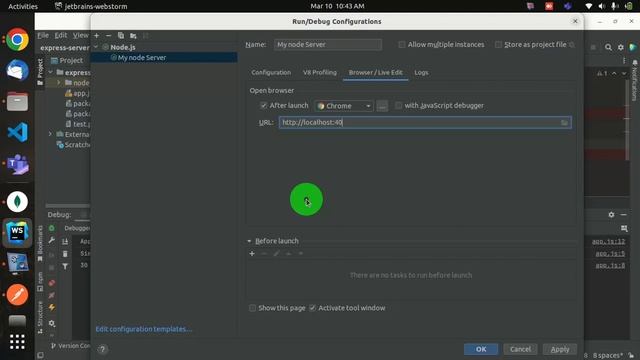
Task: Open the File menu in WebStorm
Action: [43, 36]
